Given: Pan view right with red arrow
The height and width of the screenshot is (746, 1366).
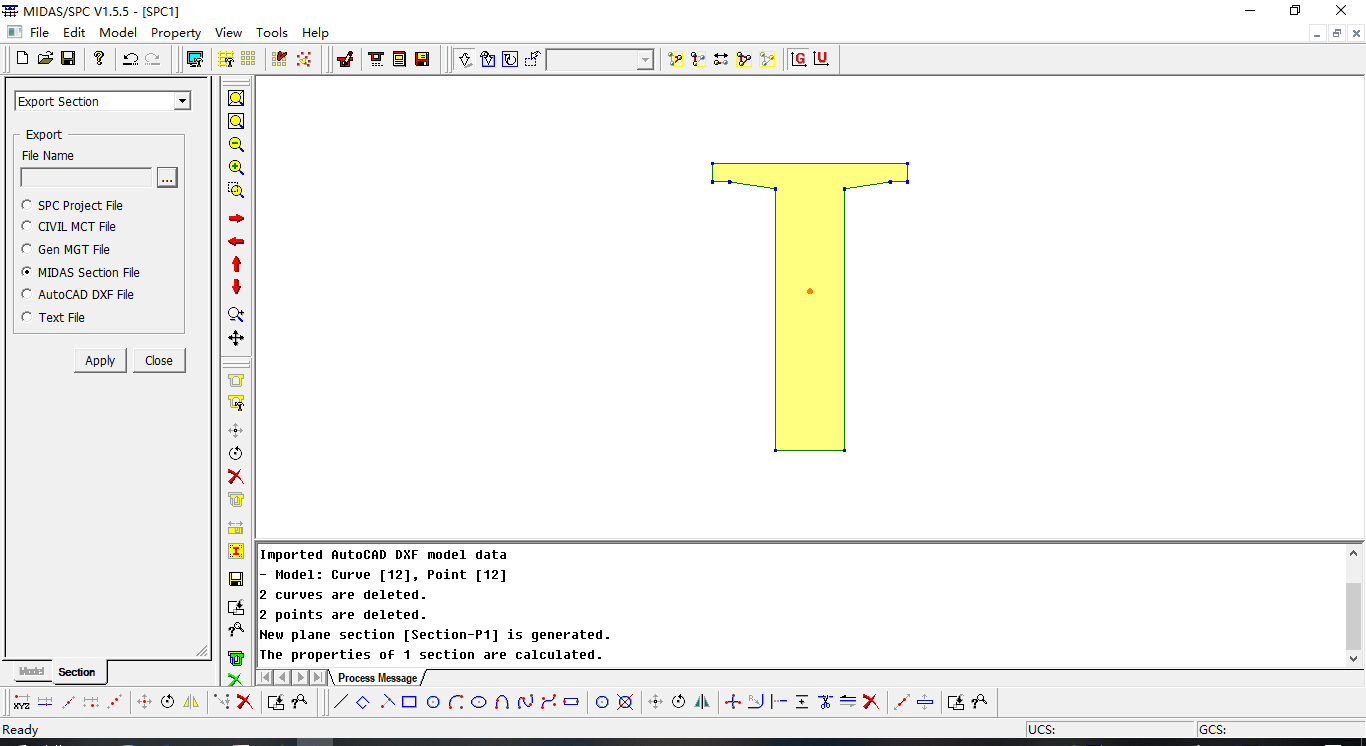Looking at the screenshot, I should pos(236,219).
